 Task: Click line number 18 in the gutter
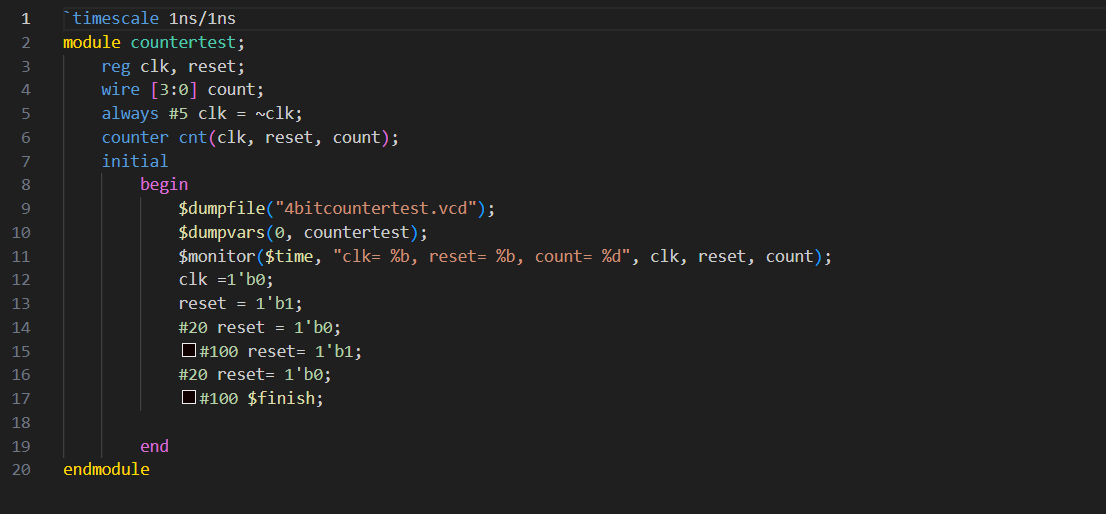[21, 422]
